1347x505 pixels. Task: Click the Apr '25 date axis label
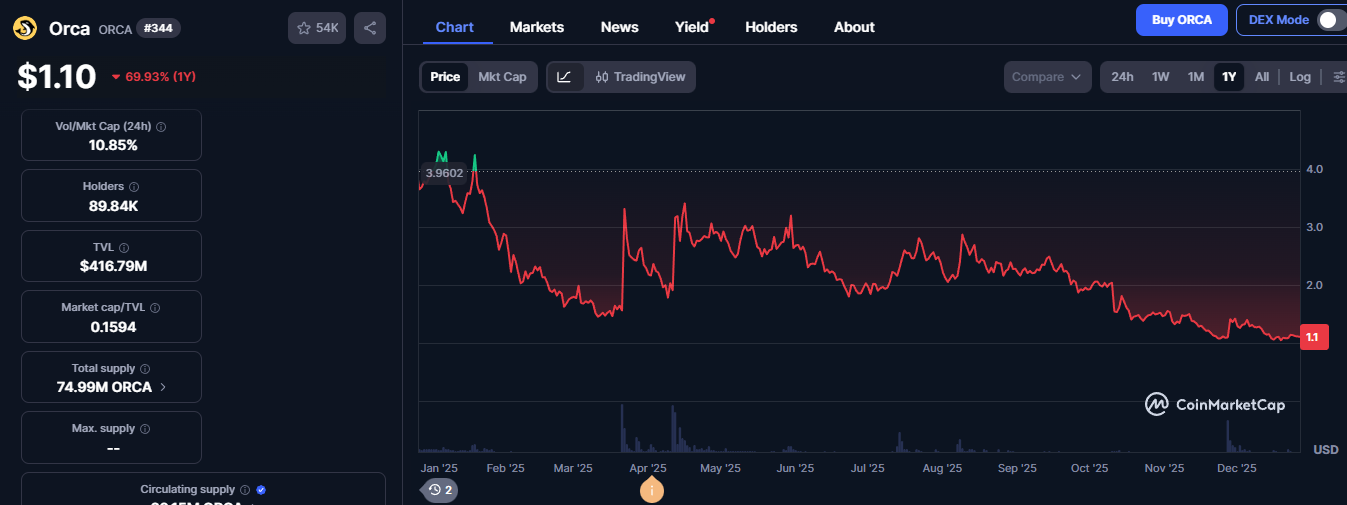click(x=648, y=468)
